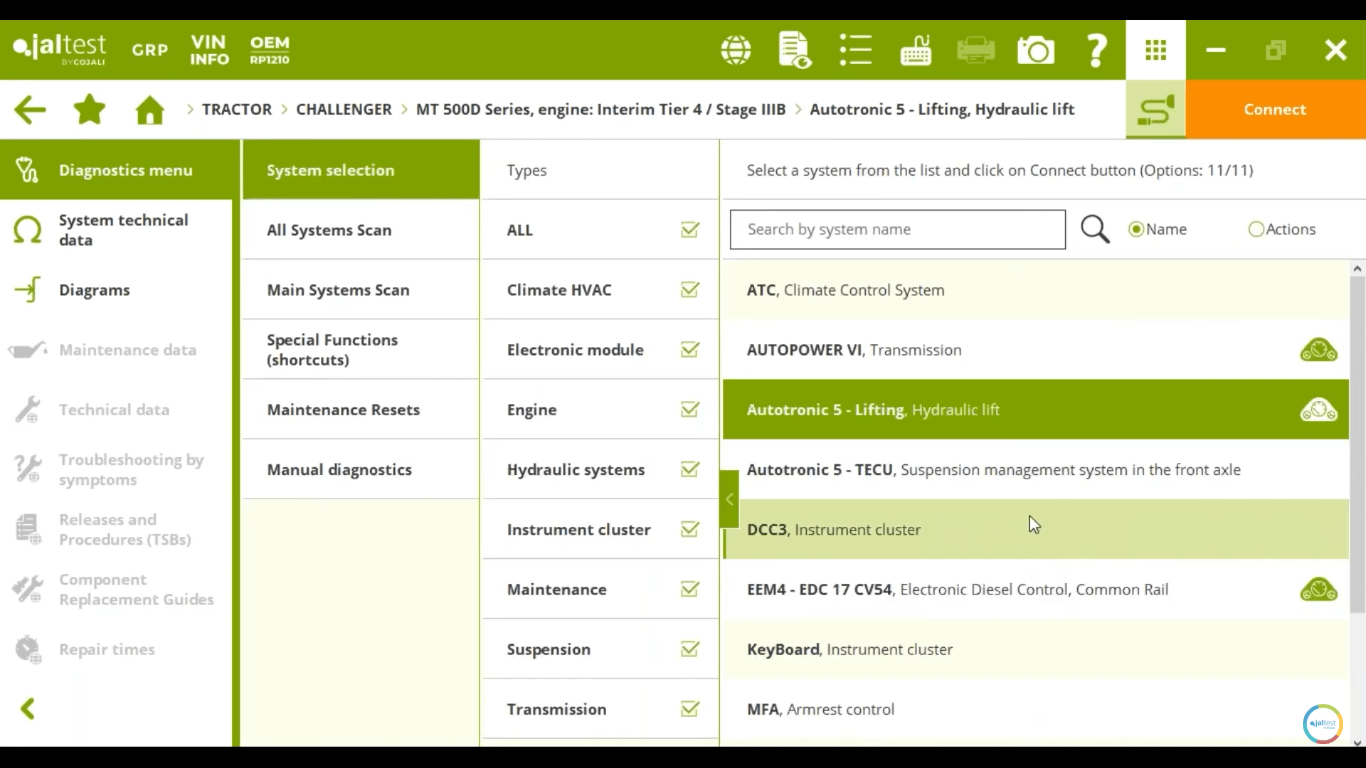Click the globe language icon in header

click(736, 50)
